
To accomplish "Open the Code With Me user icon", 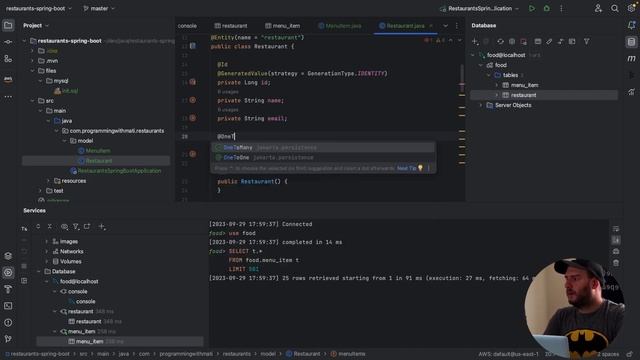I will (598, 8).
